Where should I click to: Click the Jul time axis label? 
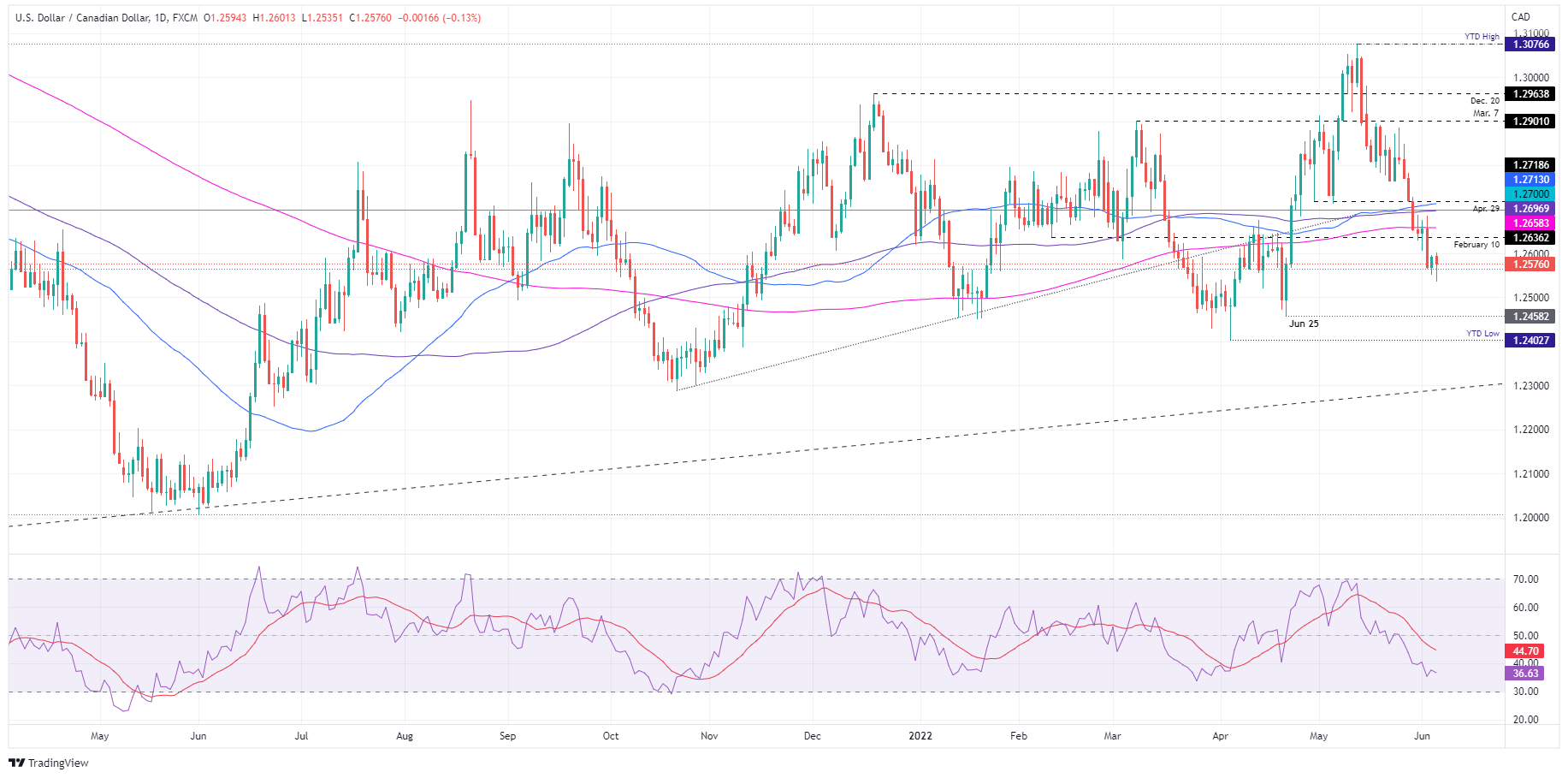pos(301,736)
